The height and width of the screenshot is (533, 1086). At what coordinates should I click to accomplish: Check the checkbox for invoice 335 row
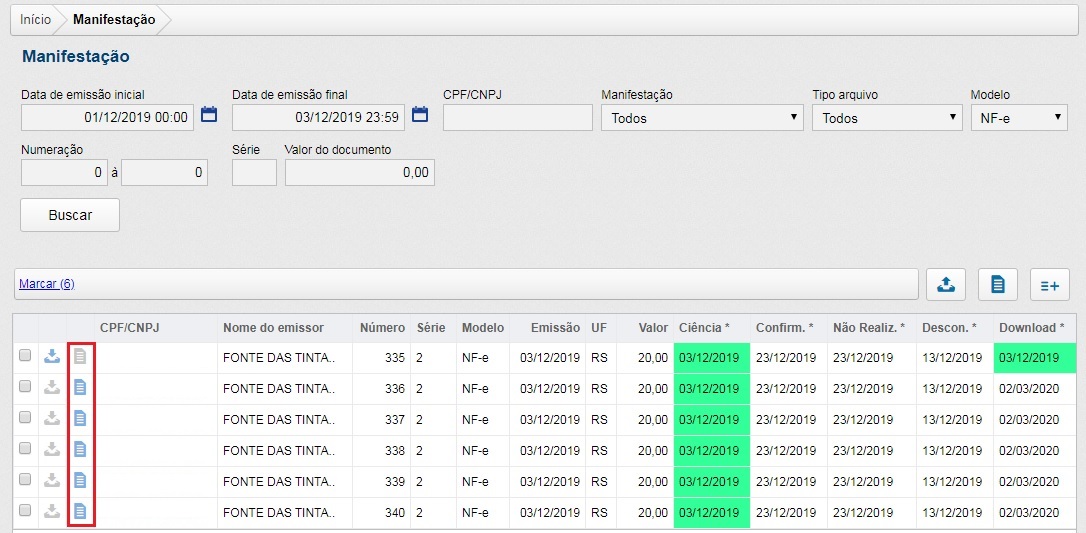pyautogui.click(x=25, y=357)
